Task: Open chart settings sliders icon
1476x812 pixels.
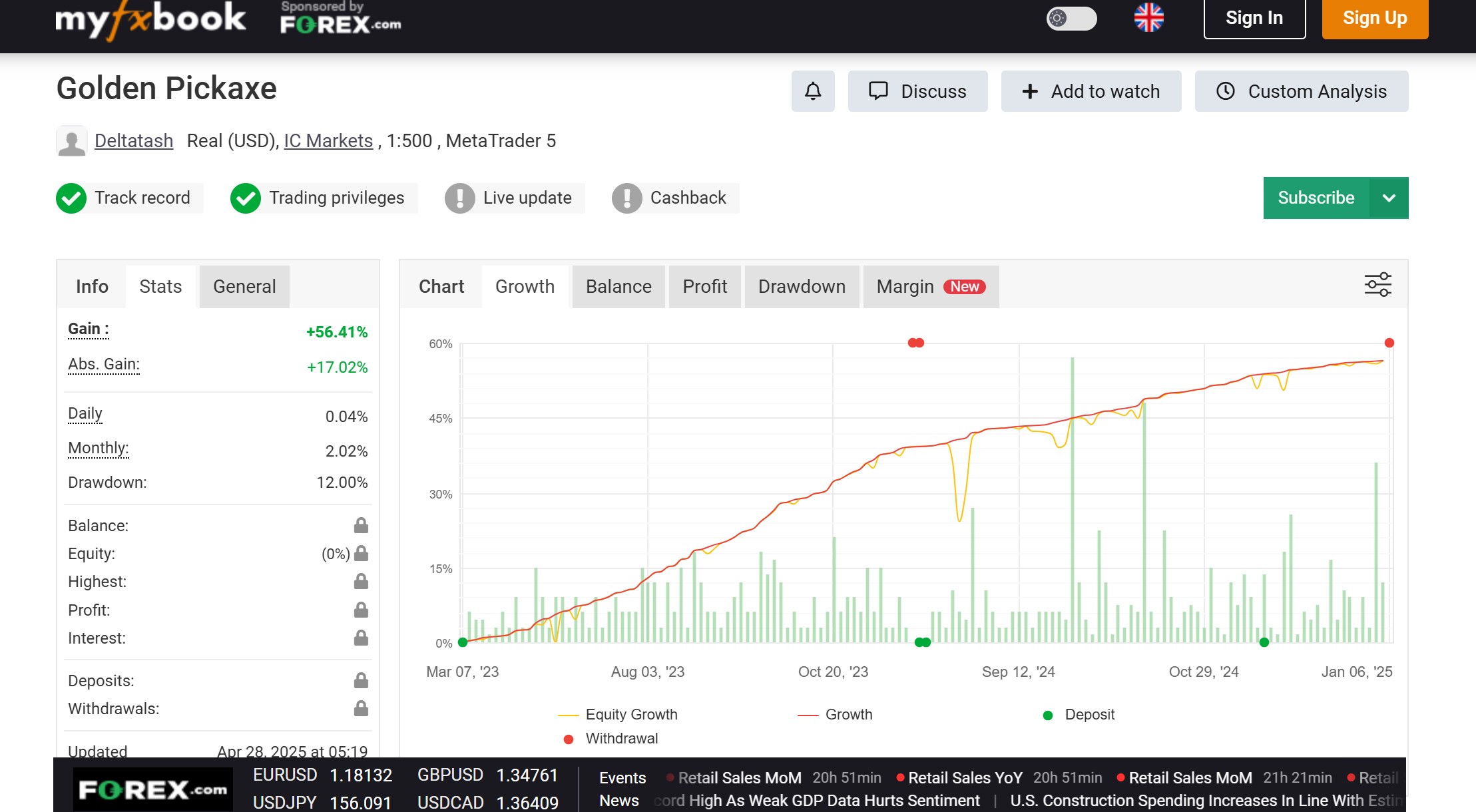Action: point(1377,285)
